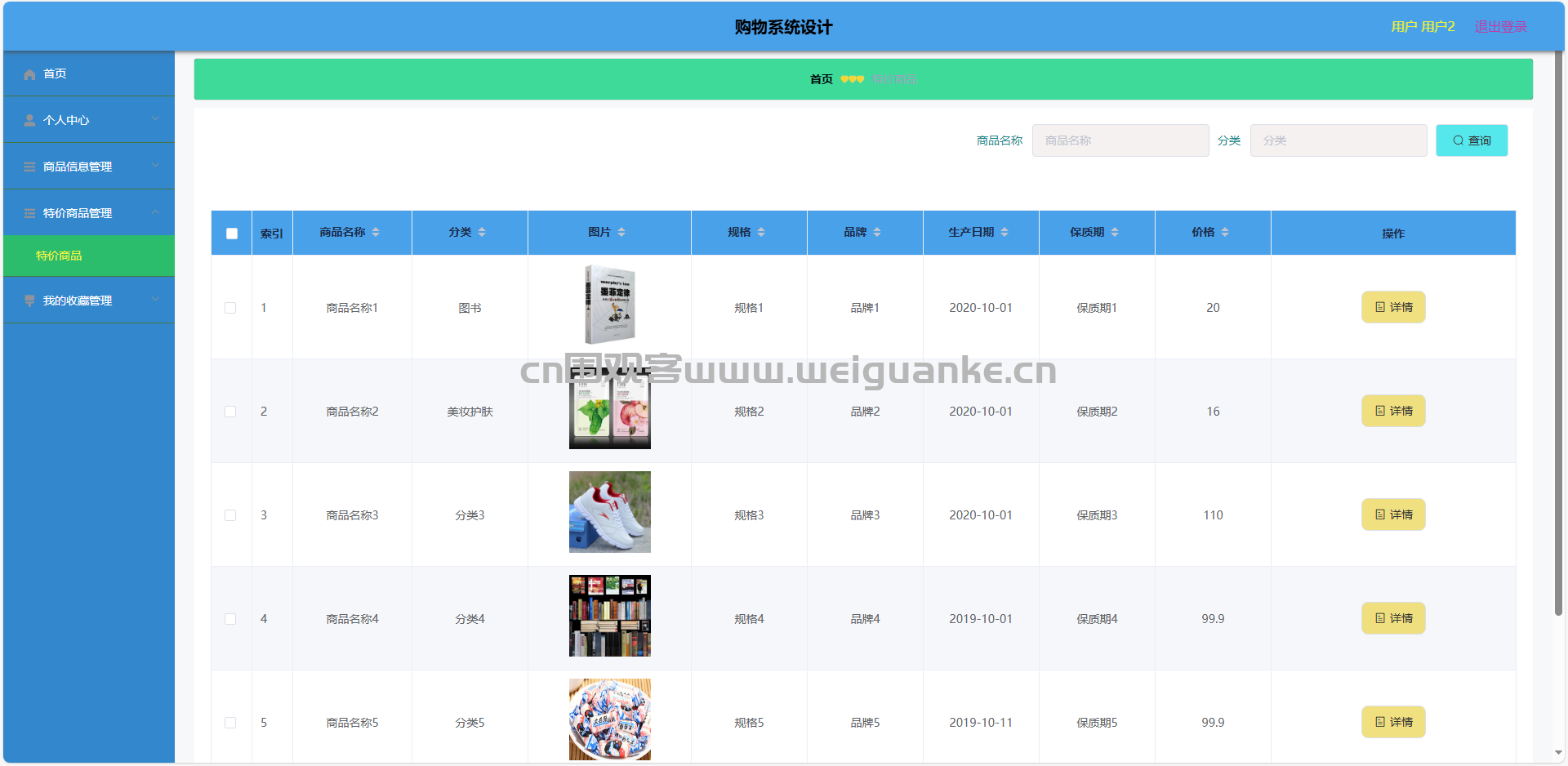Image resolution: width=1568 pixels, height=766 pixels.
Task: Expand the 个人中心 menu chevron
Action: [x=155, y=119]
